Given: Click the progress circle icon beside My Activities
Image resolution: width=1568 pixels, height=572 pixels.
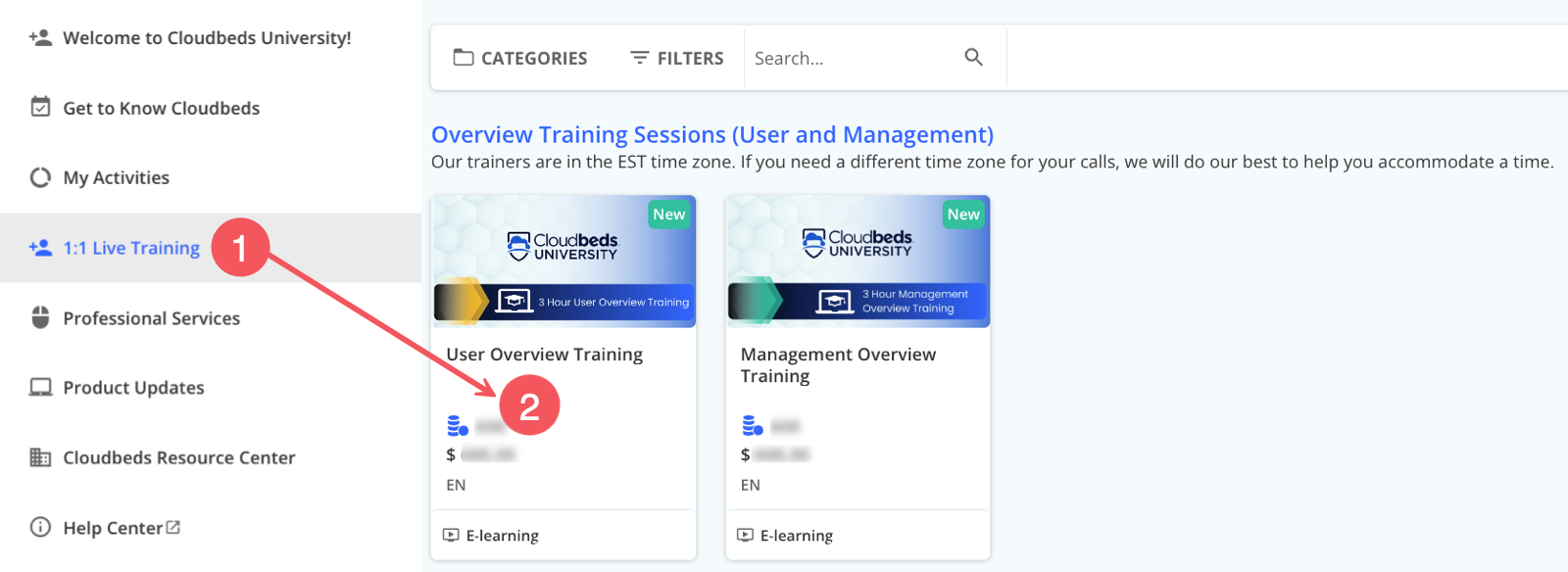Looking at the screenshot, I should click(x=40, y=177).
